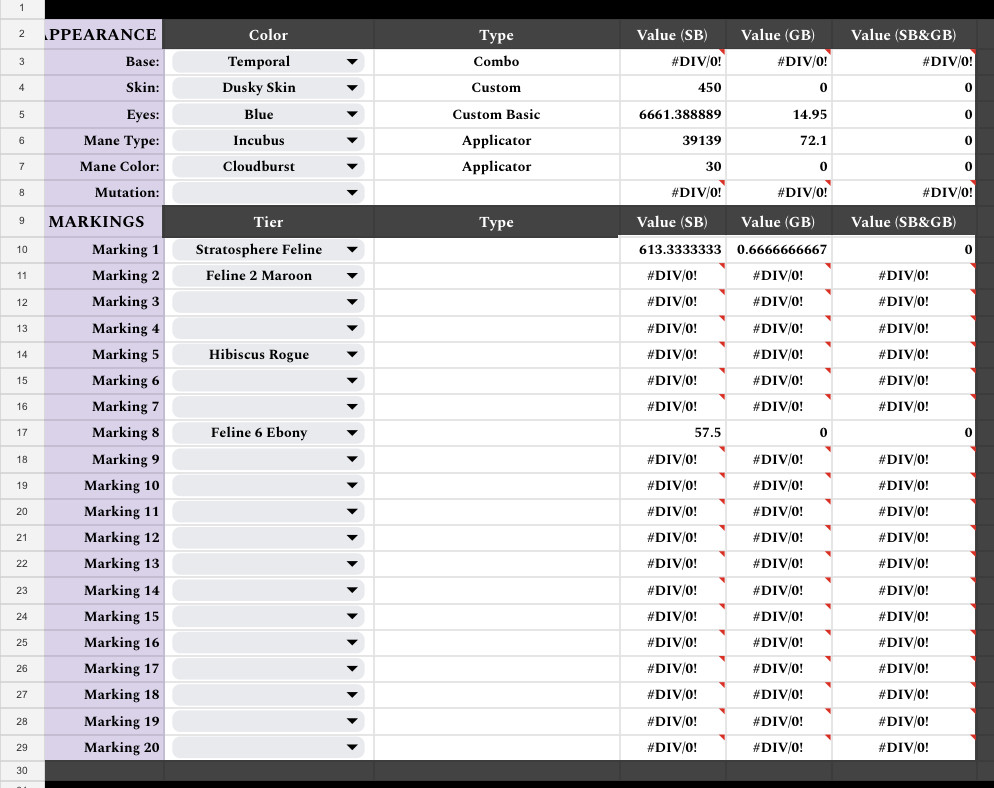Select the Value (GB) #DIV/0! cell in Mutation row
994x788 pixels.
(x=778, y=192)
